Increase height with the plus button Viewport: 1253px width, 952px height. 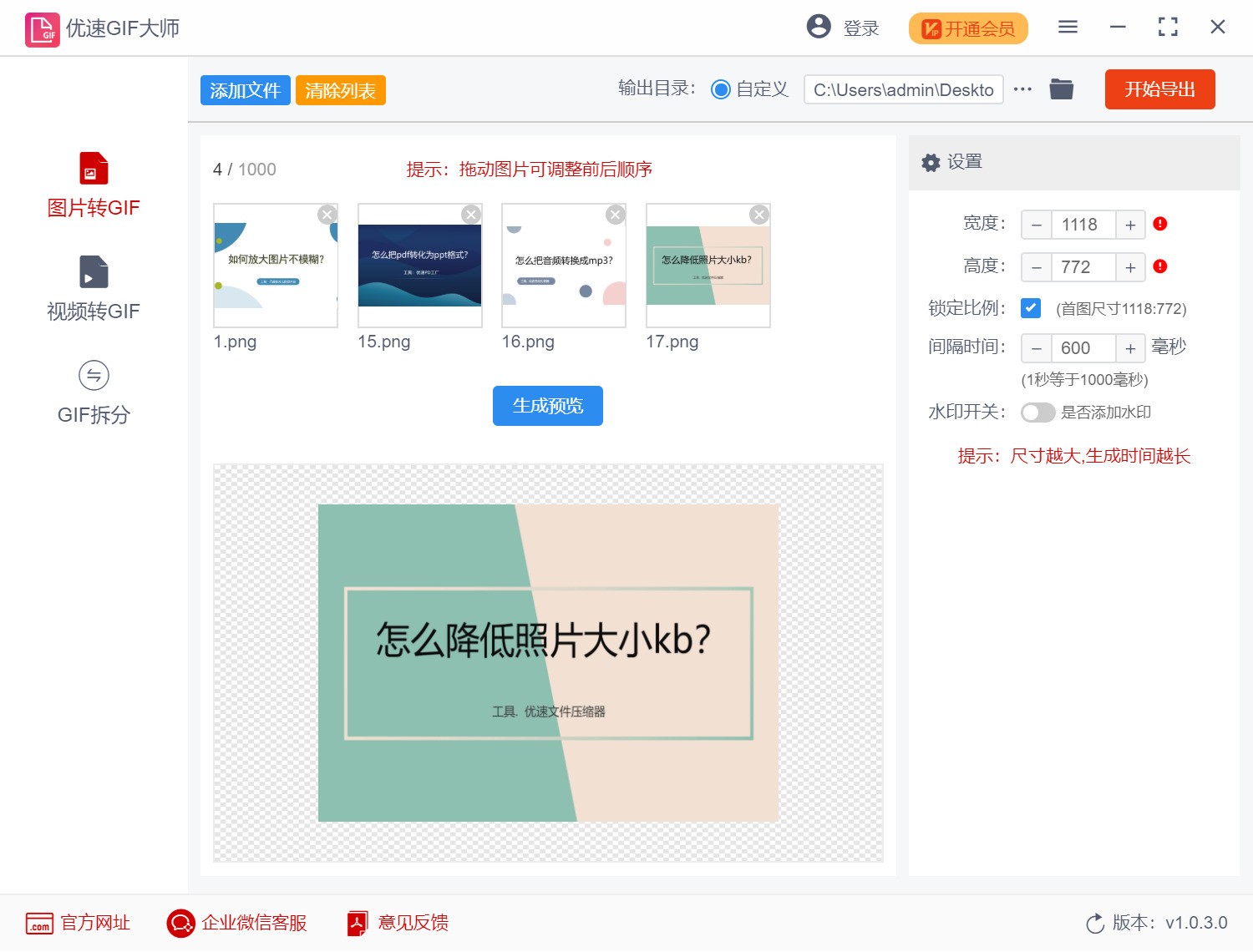point(1130,267)
